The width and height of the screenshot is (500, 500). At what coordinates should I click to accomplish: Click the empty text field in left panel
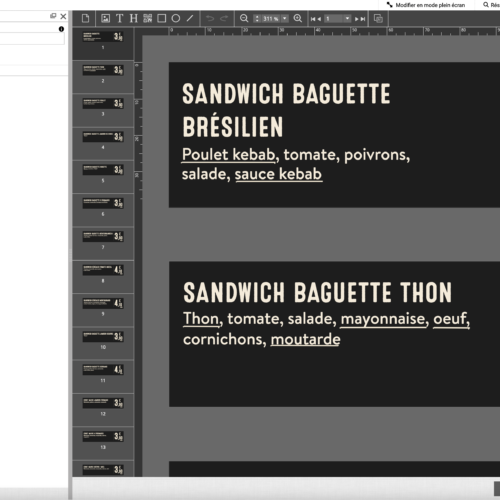tap(32, 38)
